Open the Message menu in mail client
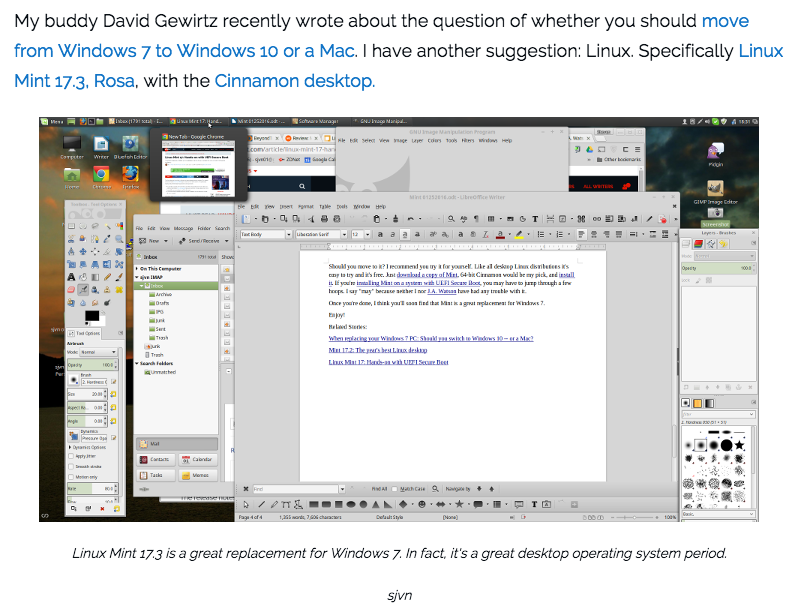This screenshot has width=791, height=610. point(184,229)
